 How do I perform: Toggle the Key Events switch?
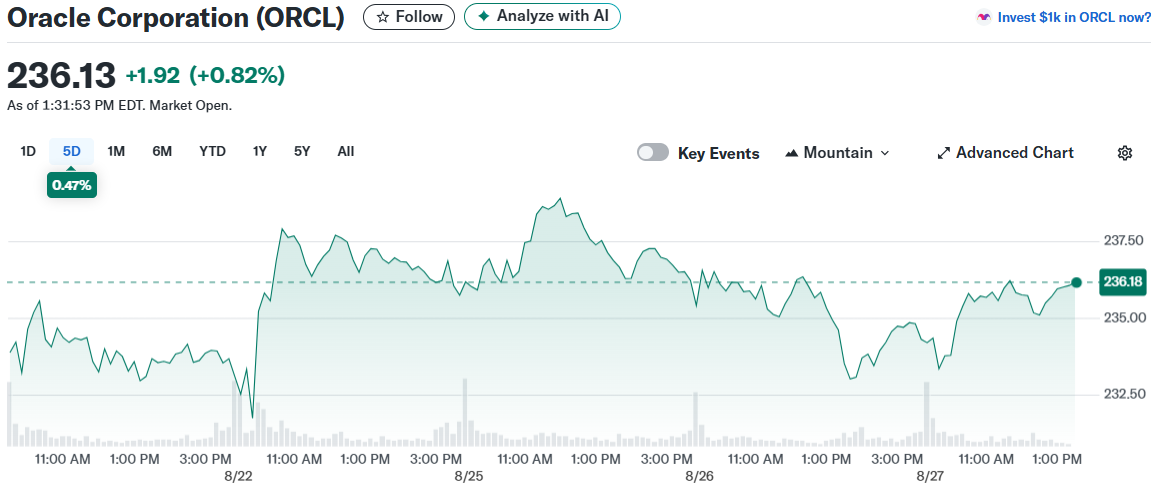point(653,153)
